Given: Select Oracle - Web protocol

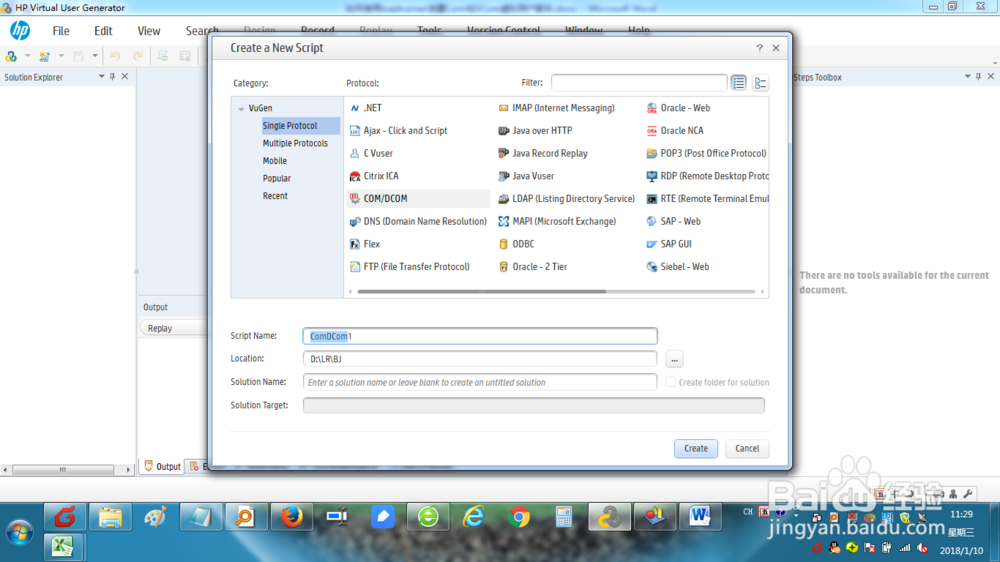Looking at the screenshot, I should 678,108.
